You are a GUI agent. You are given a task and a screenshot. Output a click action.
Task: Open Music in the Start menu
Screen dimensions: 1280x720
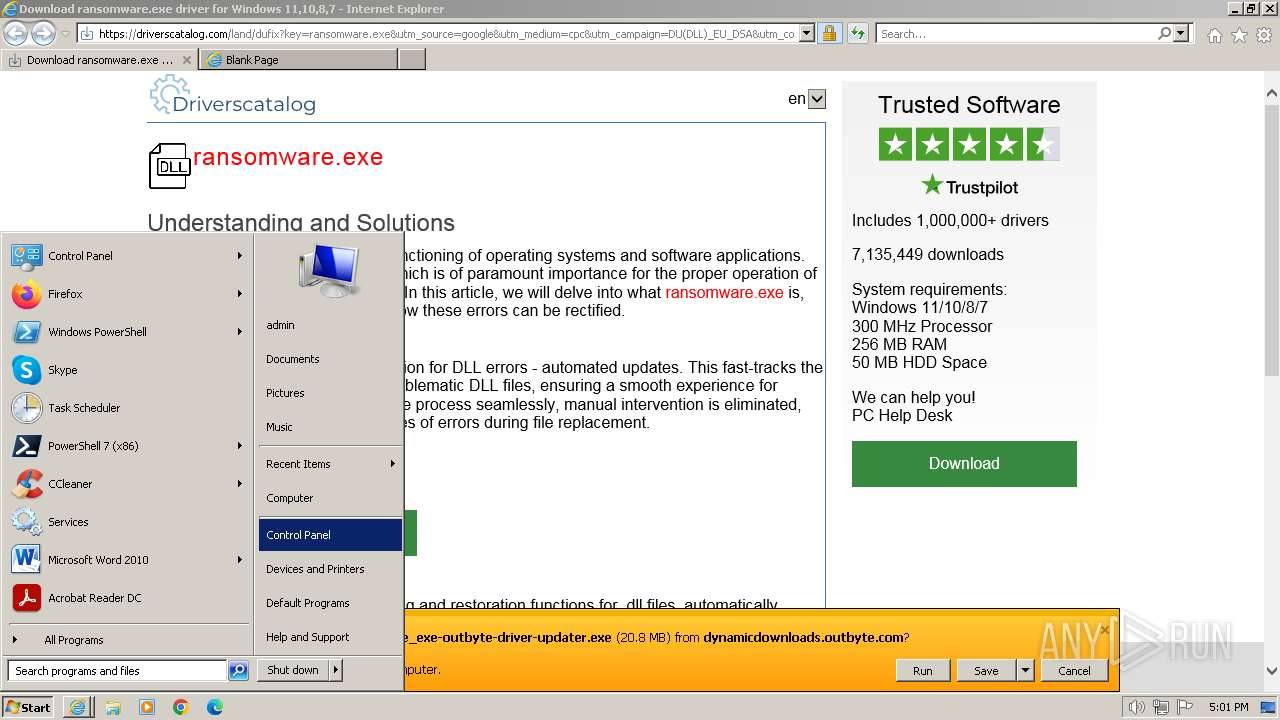(x=330, y=427)
